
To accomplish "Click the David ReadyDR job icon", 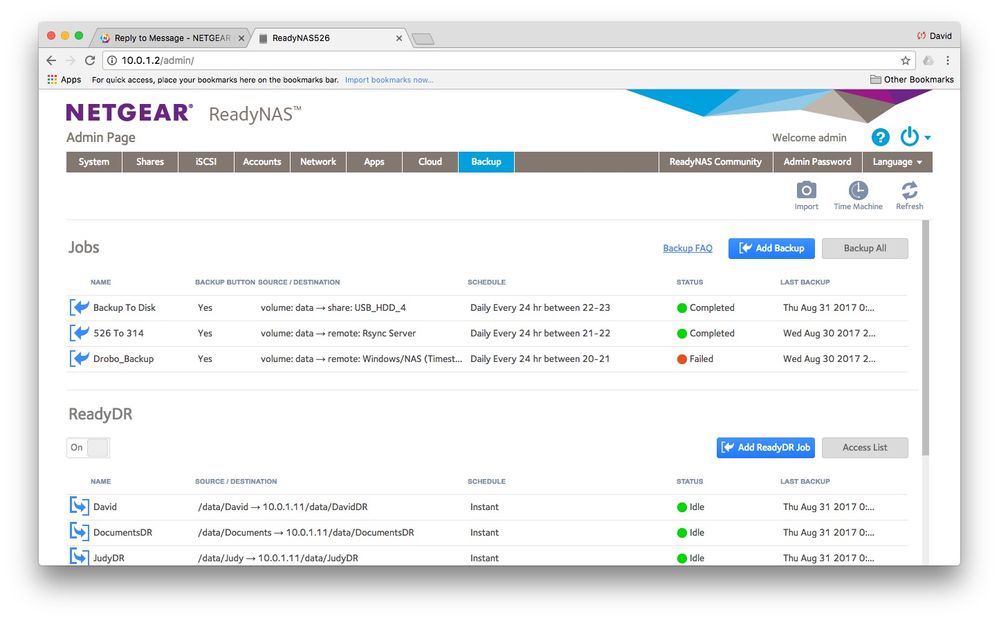I will coord(79,506).
